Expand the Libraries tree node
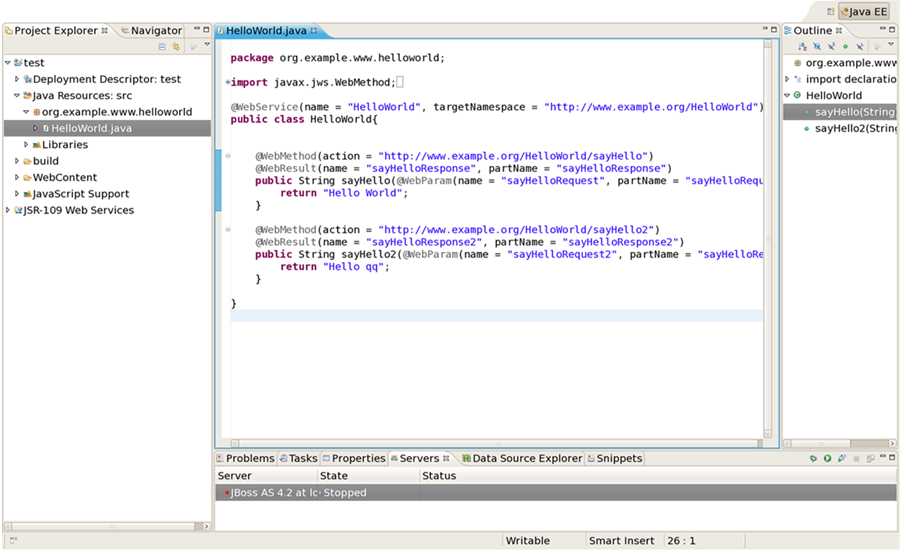Viewport: 901px width, 553px height. click(27, 145)
